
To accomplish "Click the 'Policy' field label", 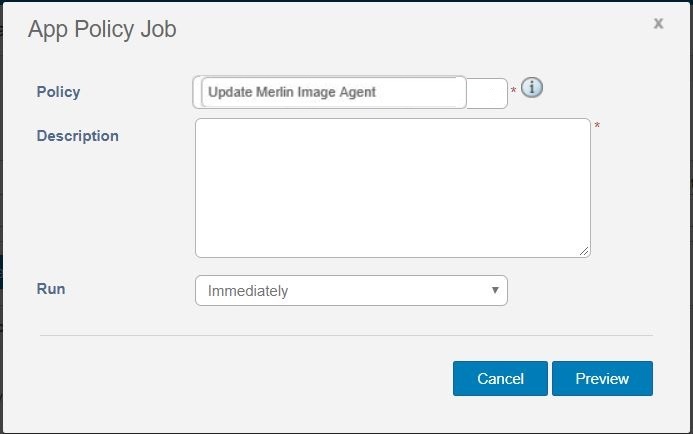I will tap(58, 92).
